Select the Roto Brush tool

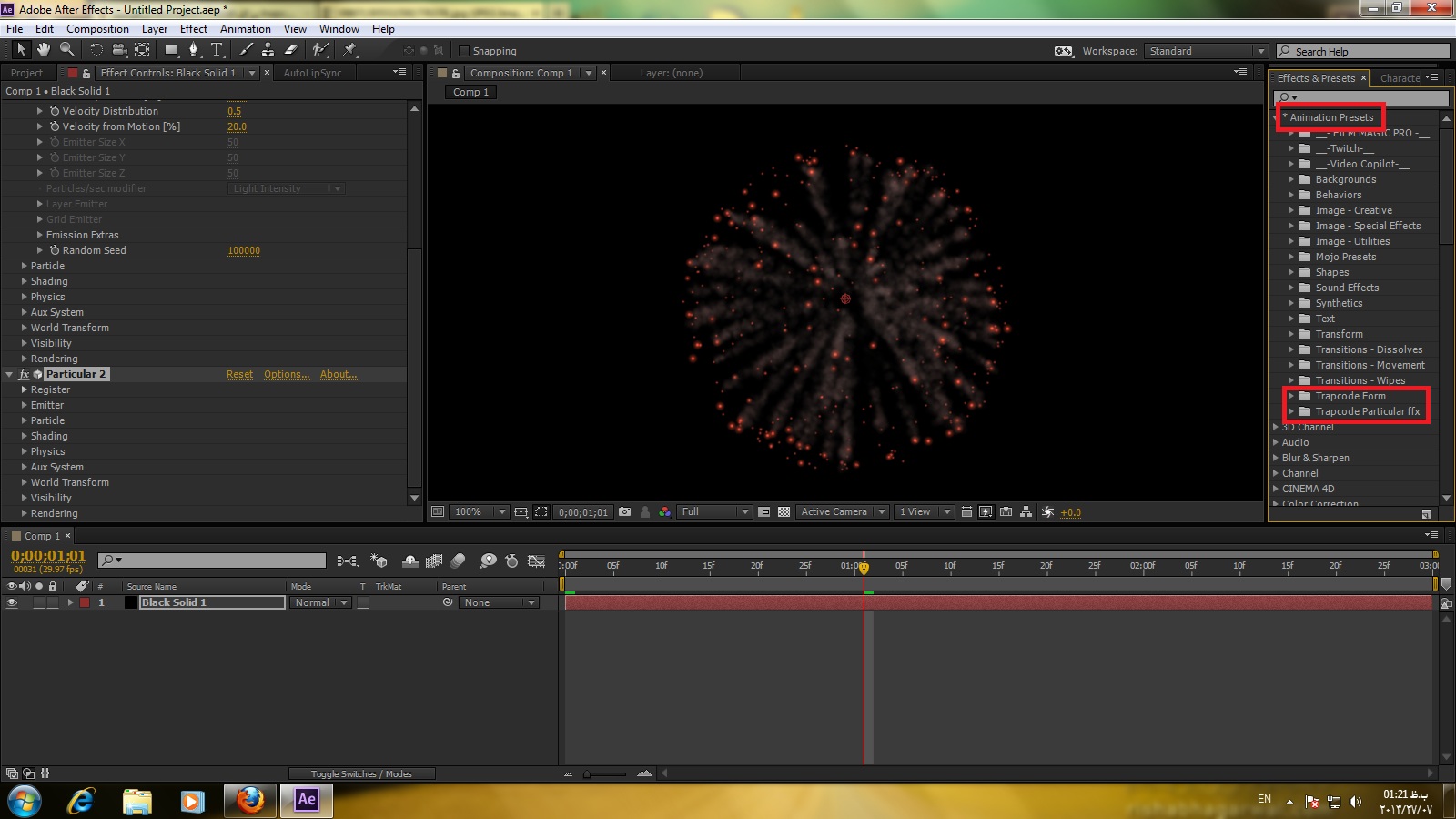320,50
